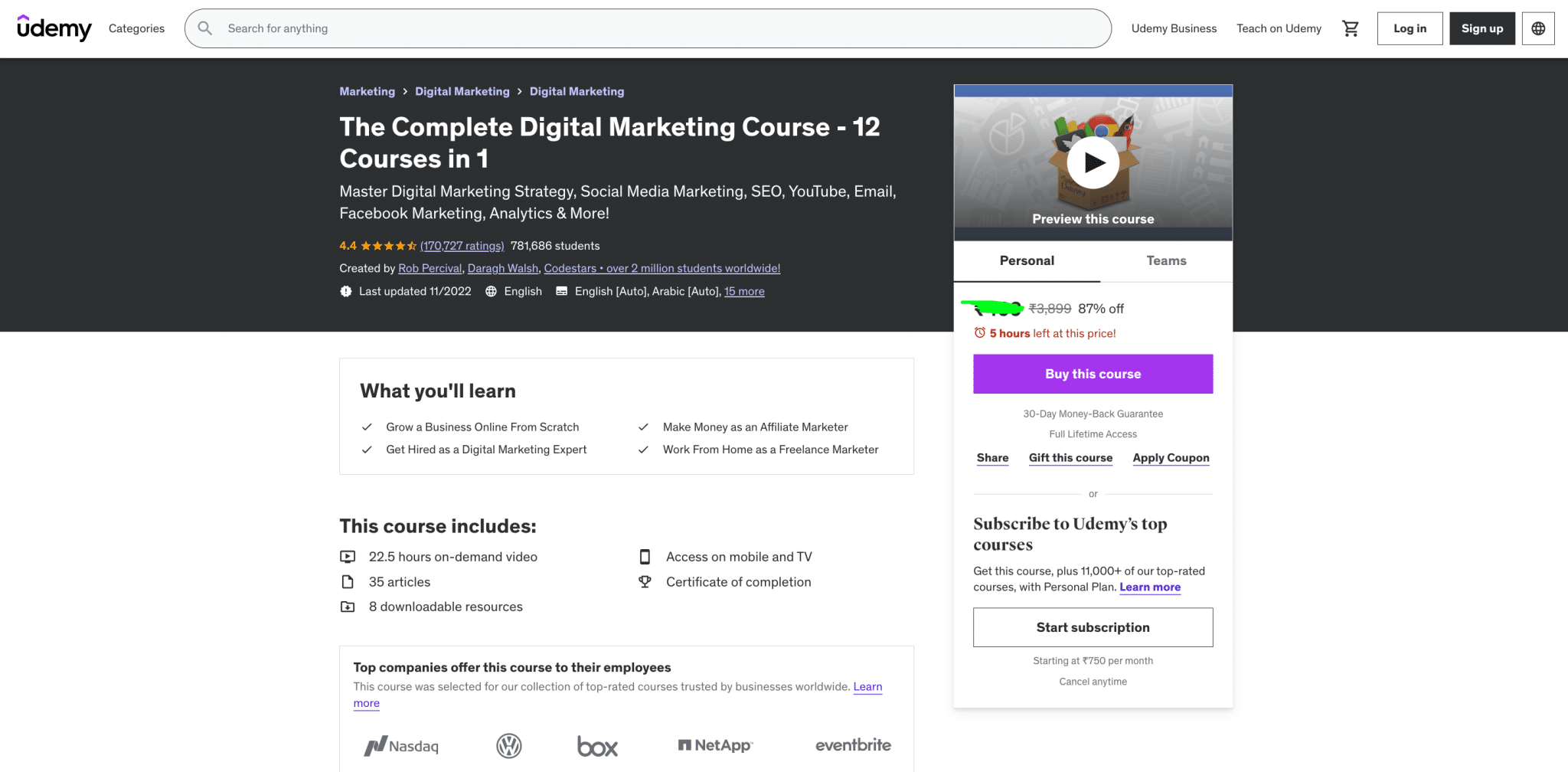Open the shopping cart
Viewport: 1568px width, 772px height.
pyautogui.click(x=1351, y=28)
